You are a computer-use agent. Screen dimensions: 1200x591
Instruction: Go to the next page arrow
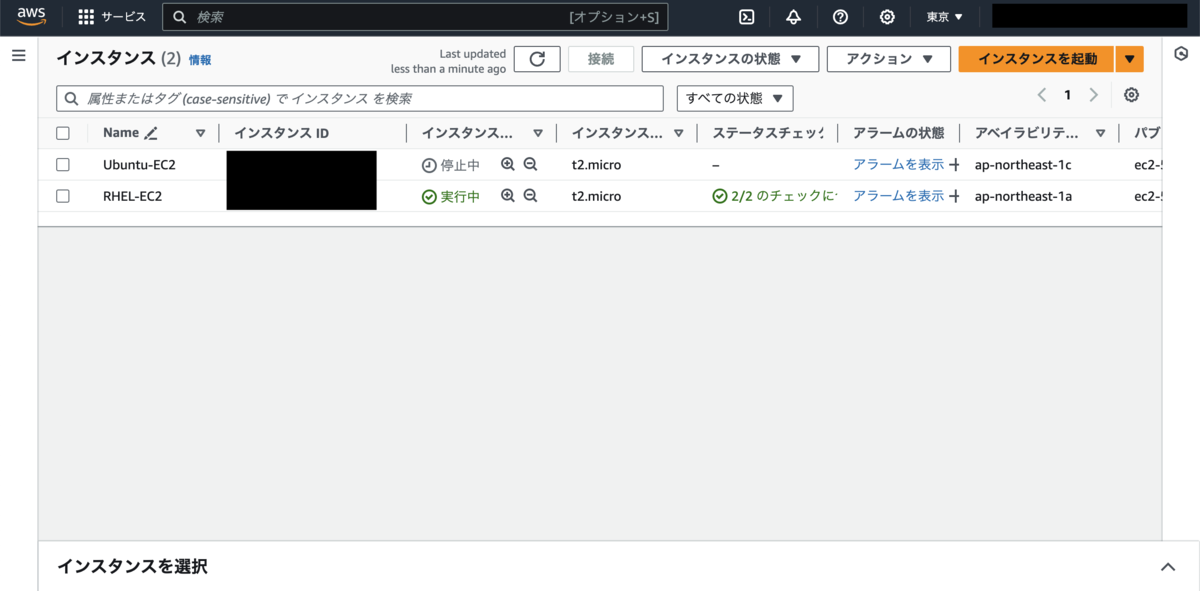point(1093,95)
